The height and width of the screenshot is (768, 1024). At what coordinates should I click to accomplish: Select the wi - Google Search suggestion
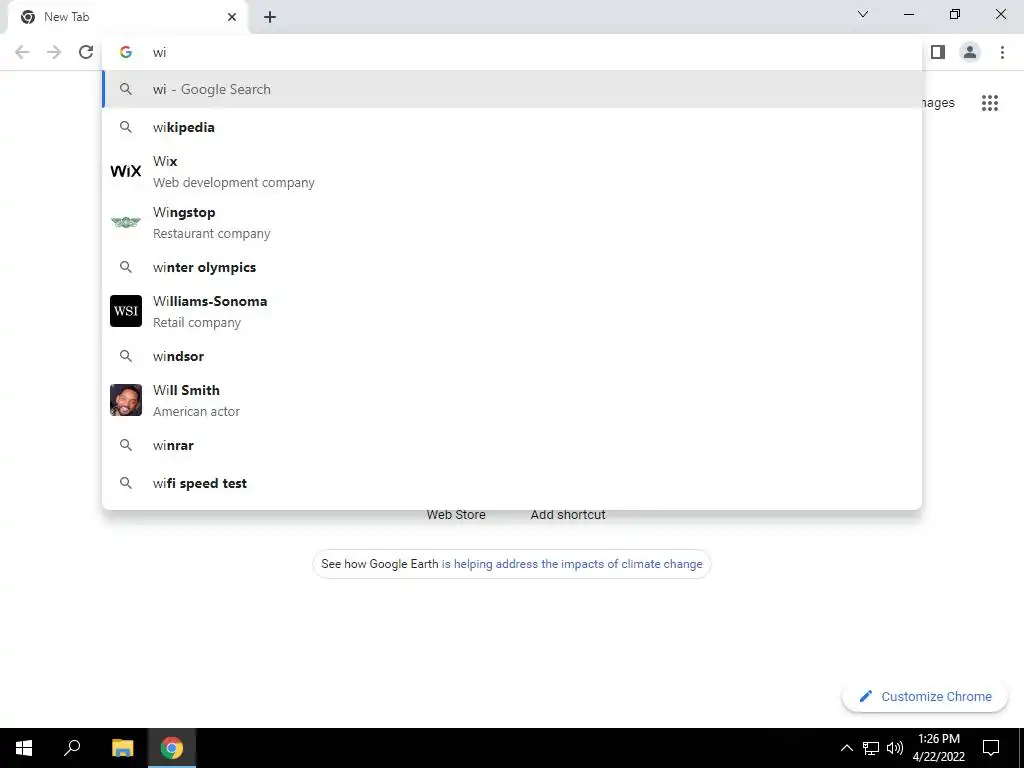point(512,89)
